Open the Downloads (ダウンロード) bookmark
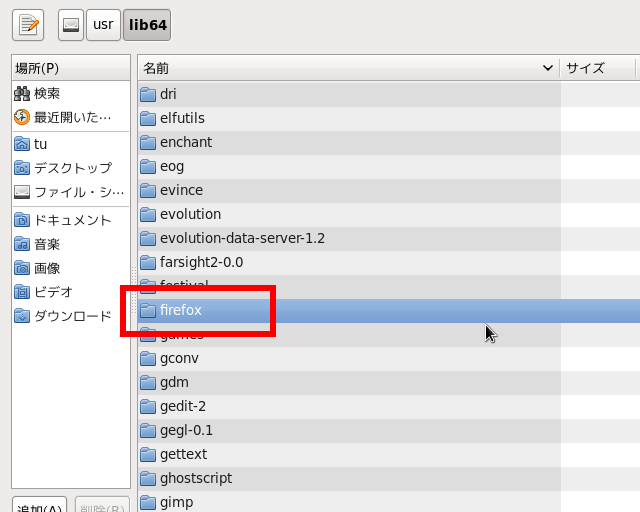 pos(72,315)
